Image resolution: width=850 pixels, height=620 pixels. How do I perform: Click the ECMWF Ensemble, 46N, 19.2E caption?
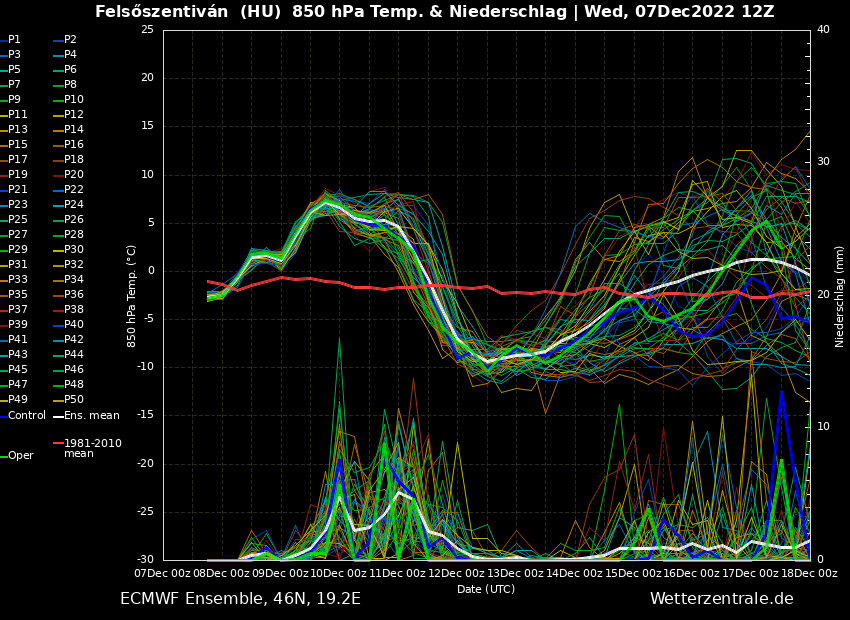tap(240, 599)
